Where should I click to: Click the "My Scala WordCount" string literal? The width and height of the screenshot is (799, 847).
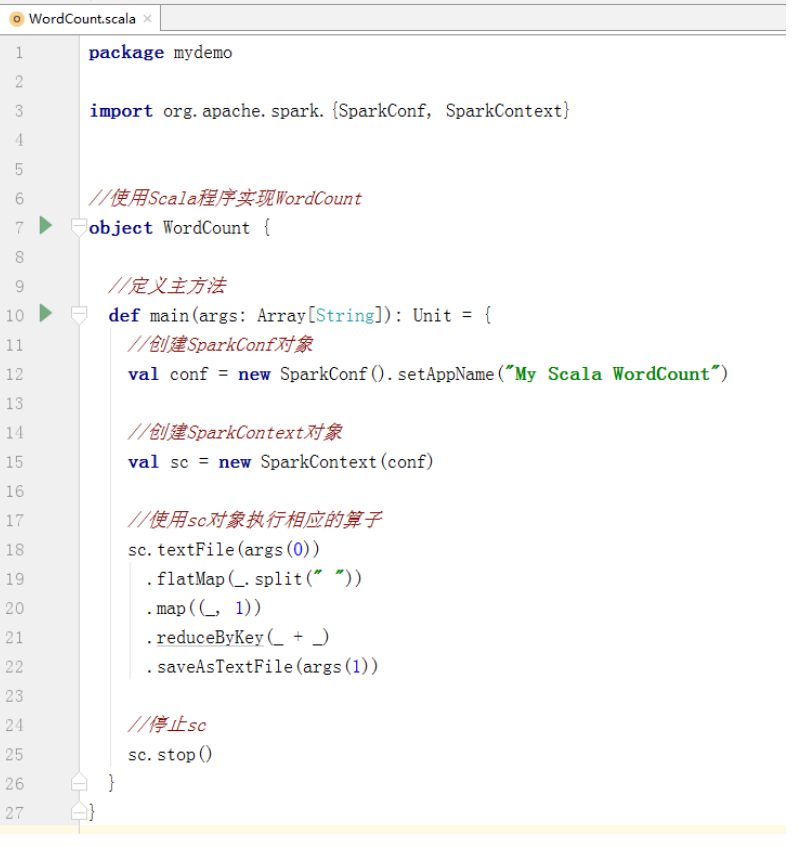pos(612,374)
